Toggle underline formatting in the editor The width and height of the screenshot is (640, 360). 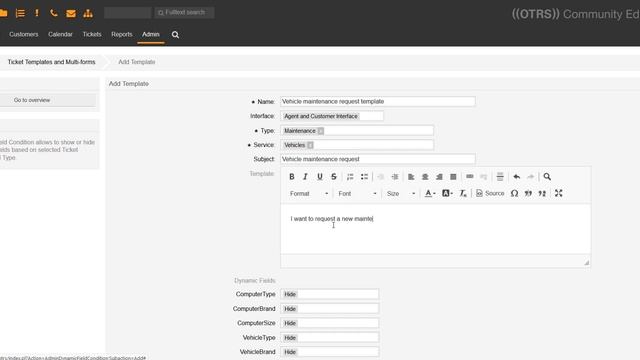click(x=320, y=177)
